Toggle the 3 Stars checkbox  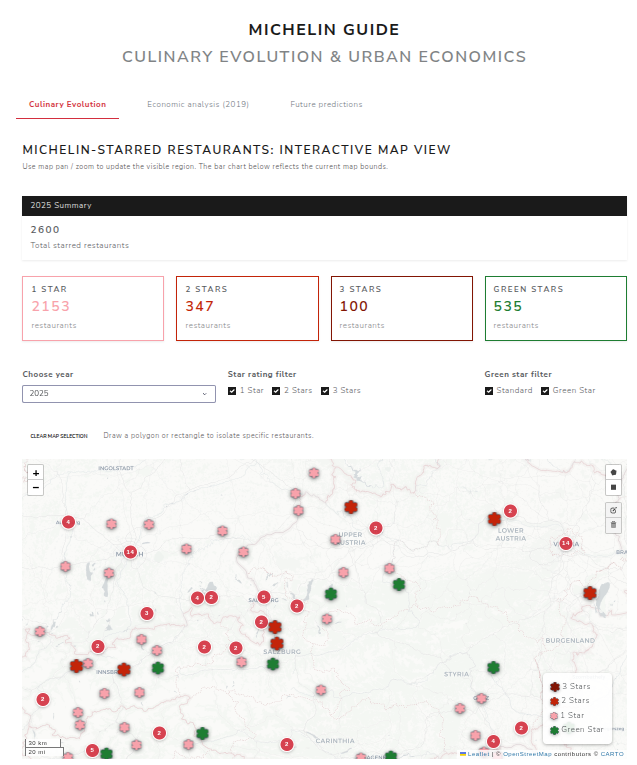(325, 391)
